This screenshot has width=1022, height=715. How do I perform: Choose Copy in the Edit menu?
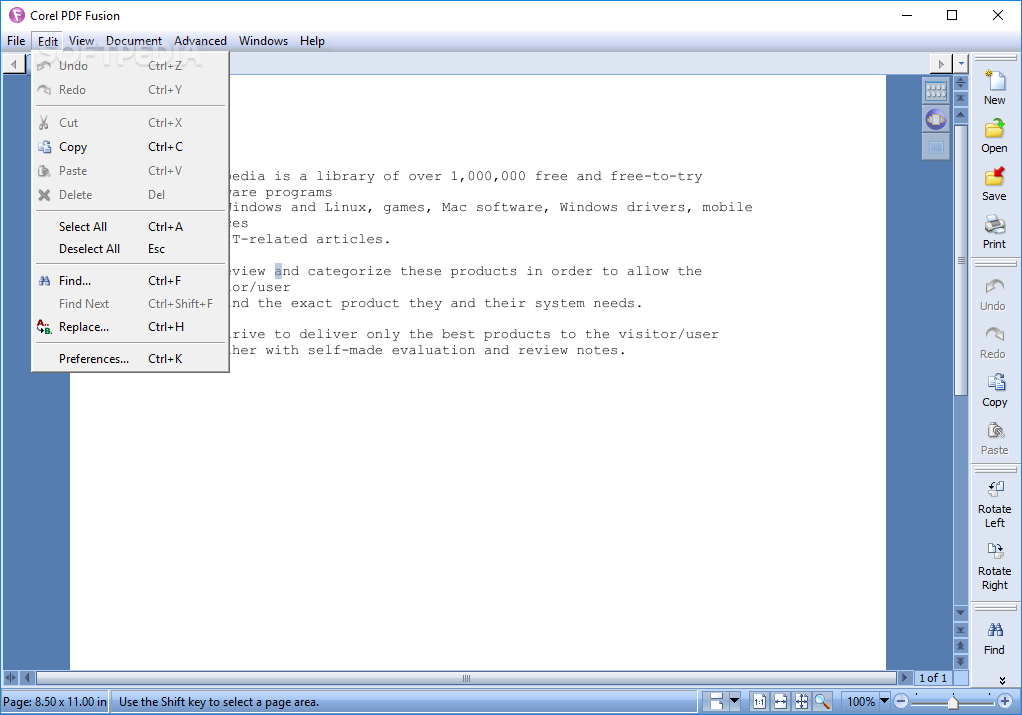130,147
